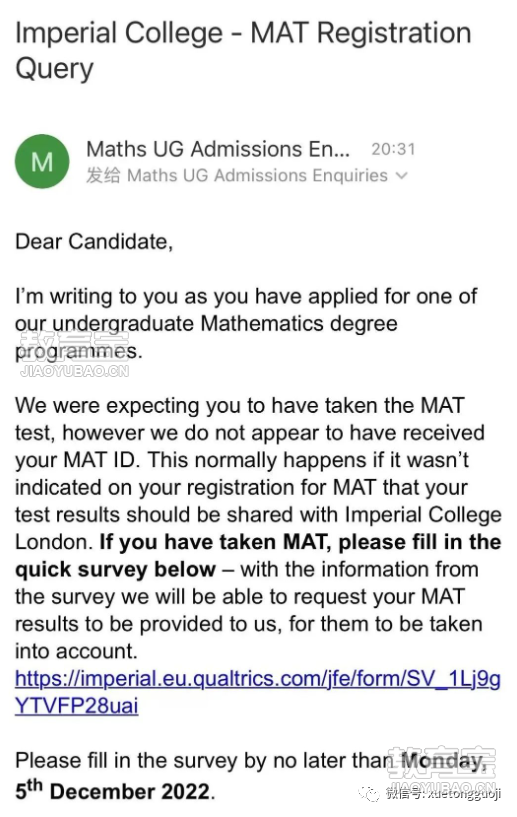This screenshot has width=517, height=817.
Task: Click the 微信号 xuetongguoji caption text
Action: pos(443,794)
